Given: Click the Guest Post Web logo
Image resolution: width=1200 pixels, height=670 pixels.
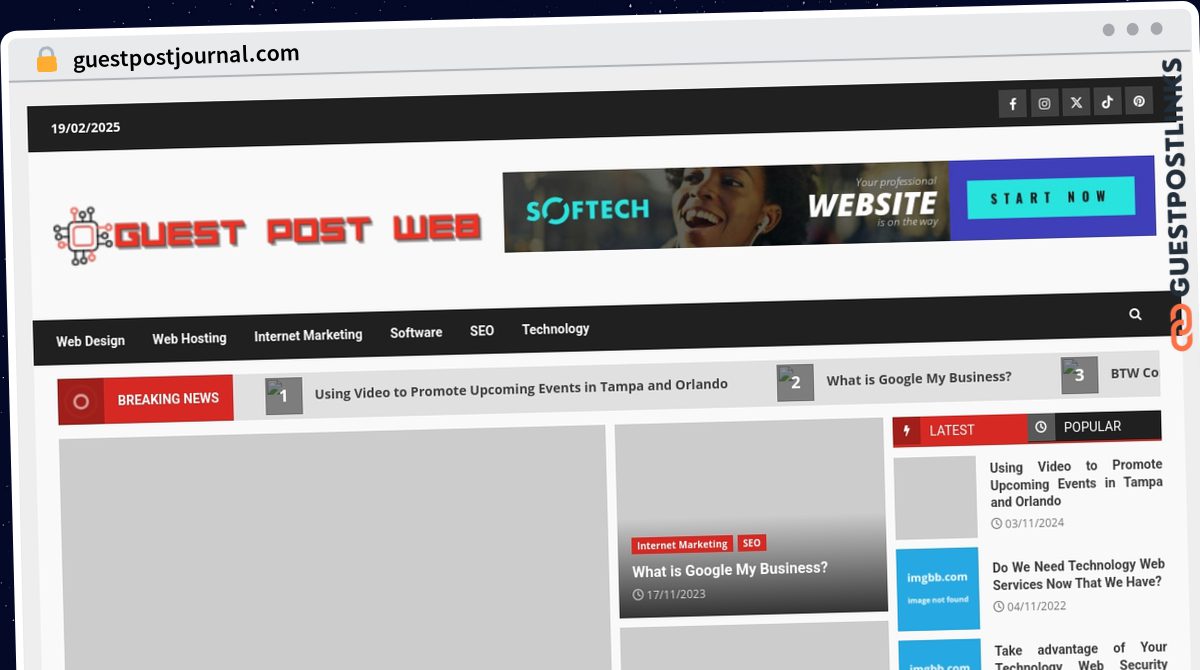Looking at the screenshot, I should click(x=267, y=234).
